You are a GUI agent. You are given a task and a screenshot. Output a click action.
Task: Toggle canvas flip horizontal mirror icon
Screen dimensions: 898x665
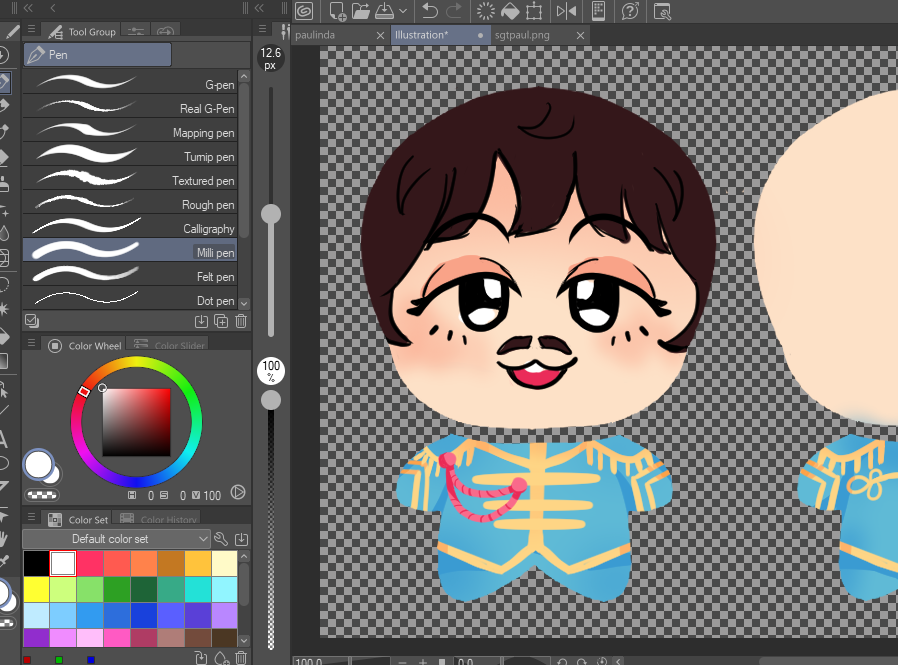point(566,11)
